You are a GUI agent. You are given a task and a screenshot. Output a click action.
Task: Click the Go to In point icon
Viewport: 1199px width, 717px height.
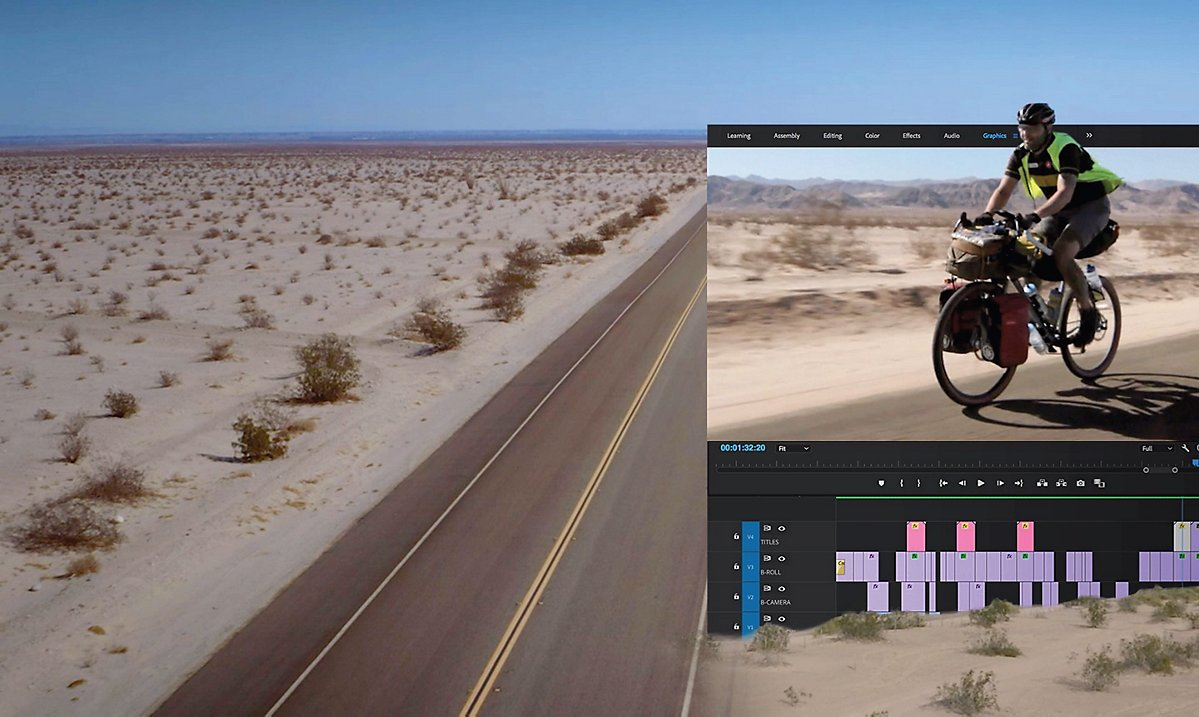(x=942, y=483)
